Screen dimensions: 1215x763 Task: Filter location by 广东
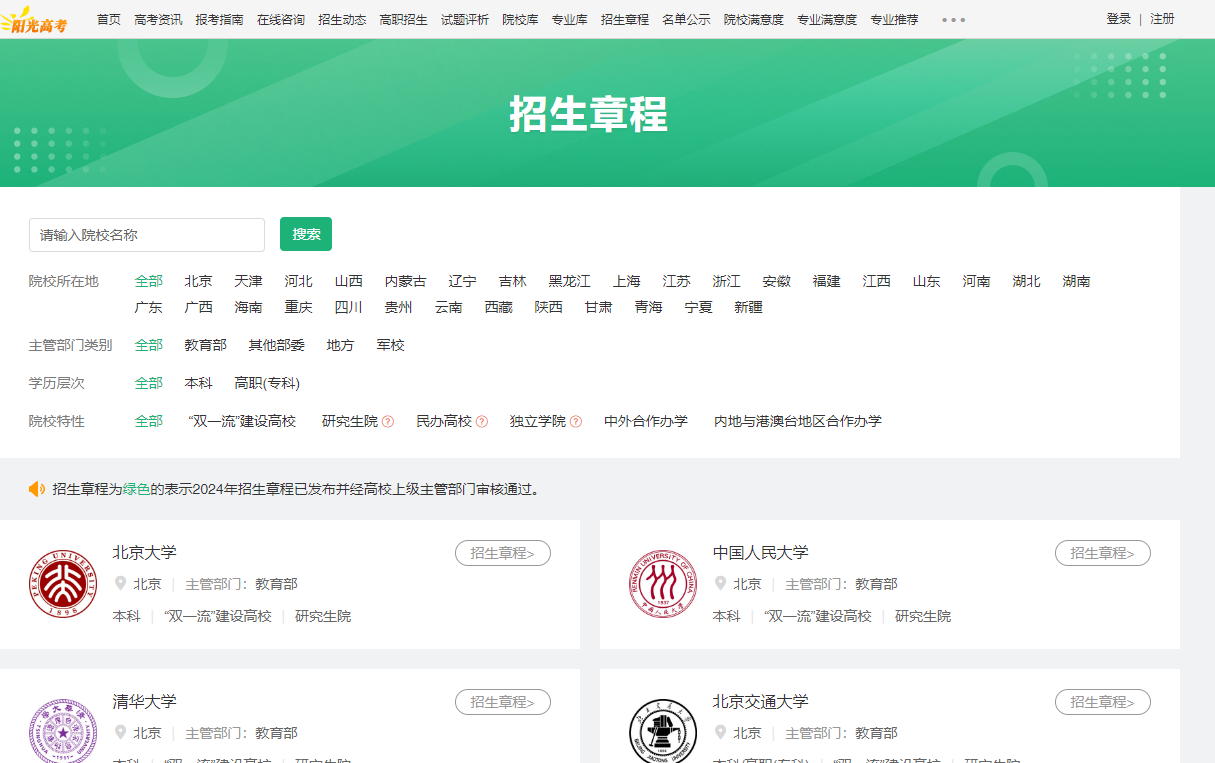(x=149, y=308)
